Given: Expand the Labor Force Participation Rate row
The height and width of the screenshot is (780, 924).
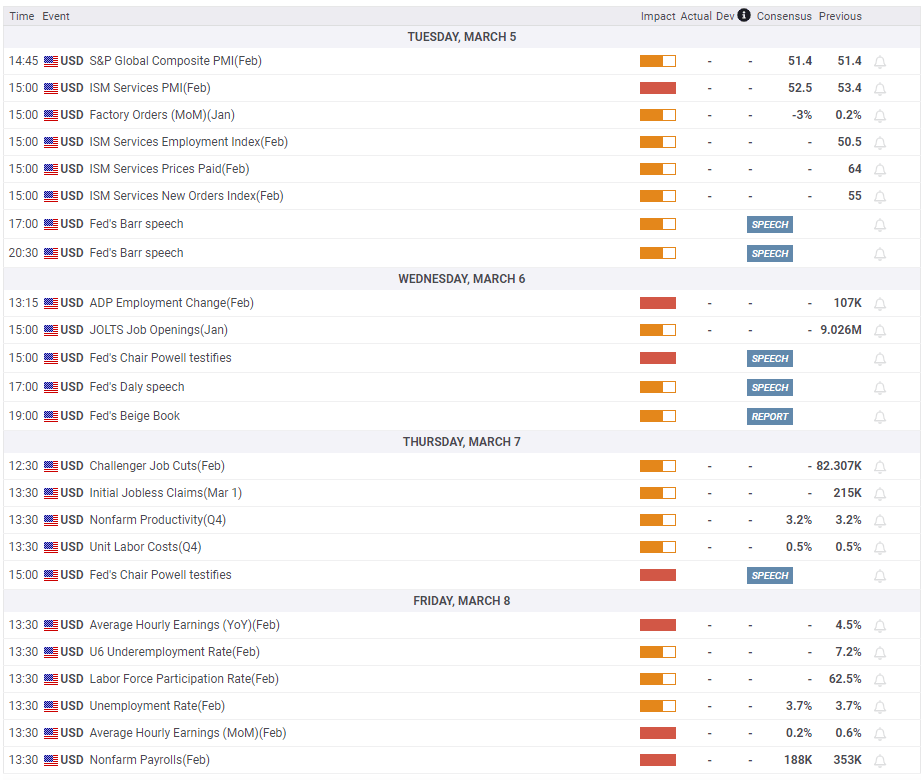Looking at the screenshot, I should [461, 679].
